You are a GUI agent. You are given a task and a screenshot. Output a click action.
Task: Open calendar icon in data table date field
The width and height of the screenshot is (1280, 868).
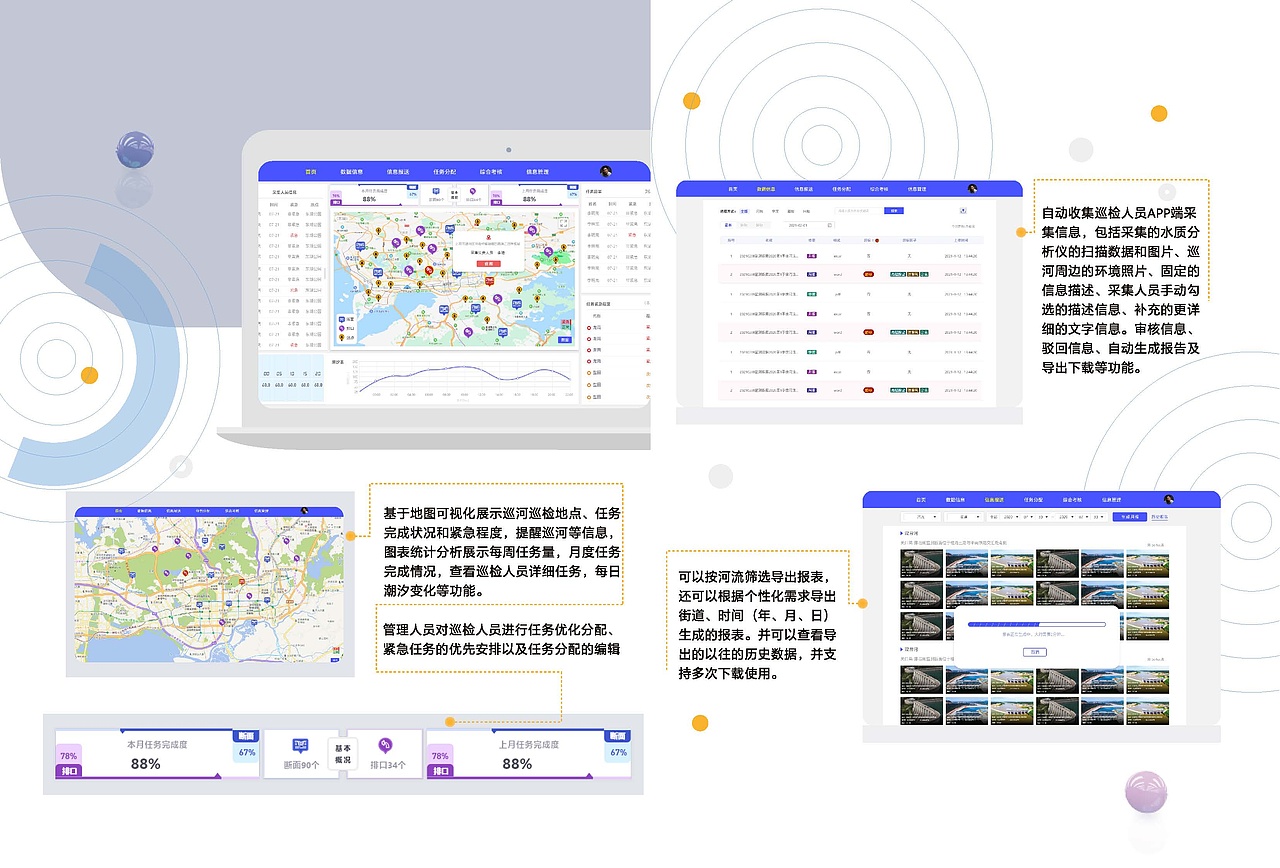click(x=830, y=225)
